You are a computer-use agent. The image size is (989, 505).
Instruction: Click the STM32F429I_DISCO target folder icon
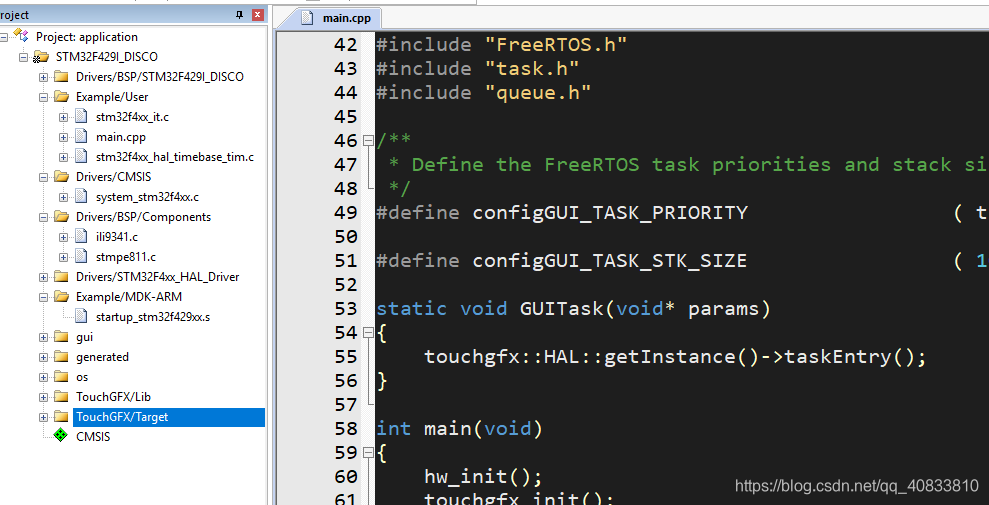(x=40, y=57)
